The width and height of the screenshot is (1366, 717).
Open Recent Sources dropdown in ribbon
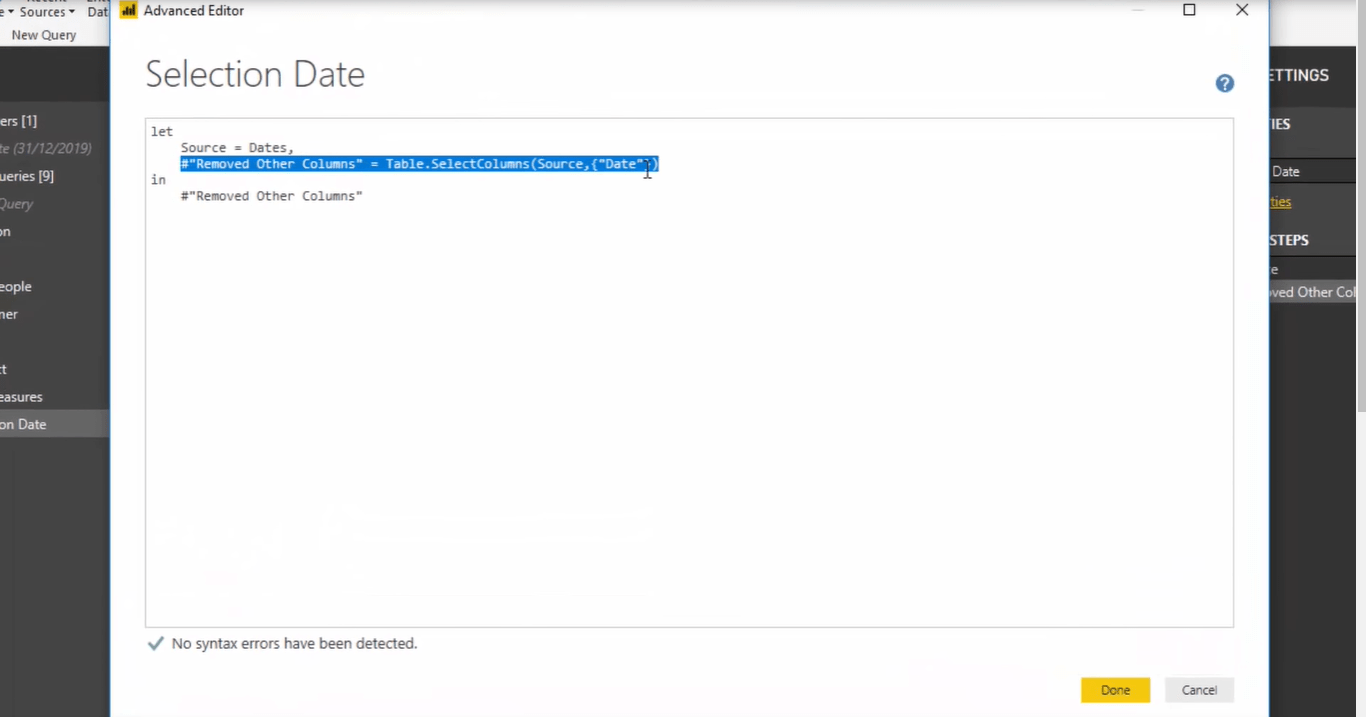(x=47, y=12)
